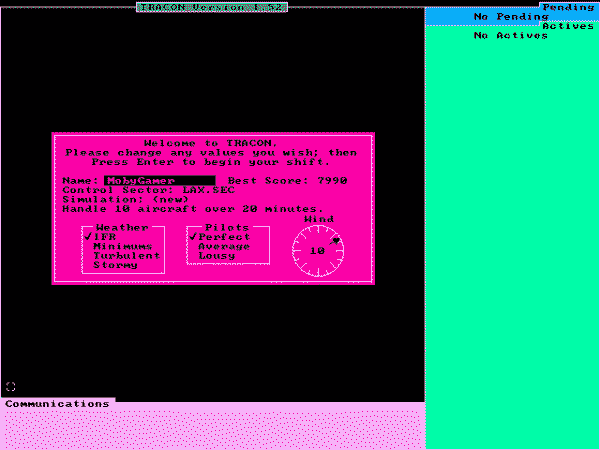The height and width of the screenshot is (450, 600).
Task: Set pilots skill to Perfect
Action: [224, 237]
